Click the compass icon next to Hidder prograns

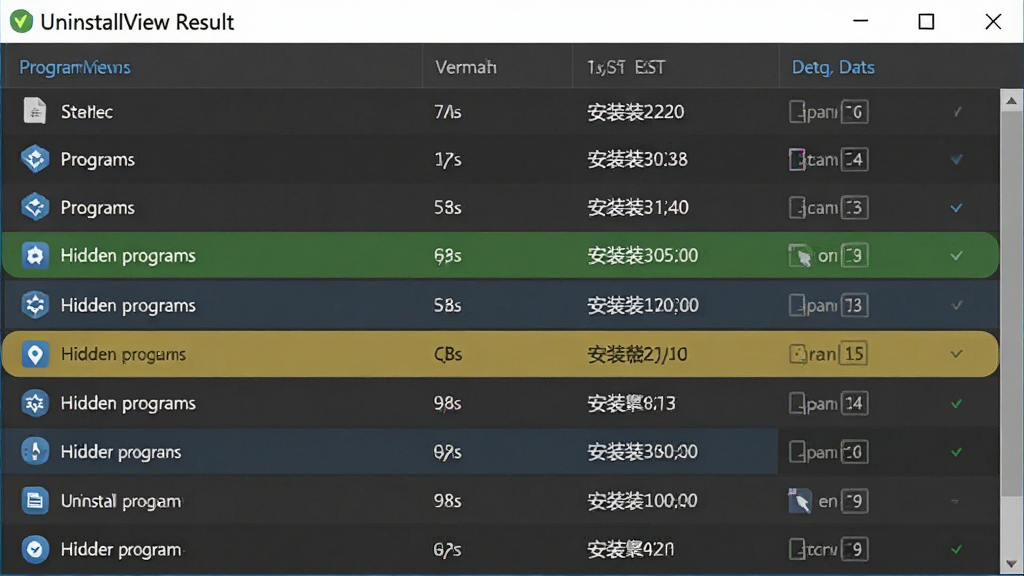(35, 451)
